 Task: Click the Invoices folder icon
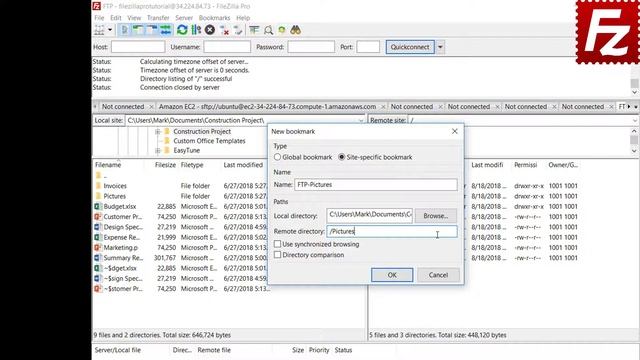pyautogui.click(x=98, y=186)
